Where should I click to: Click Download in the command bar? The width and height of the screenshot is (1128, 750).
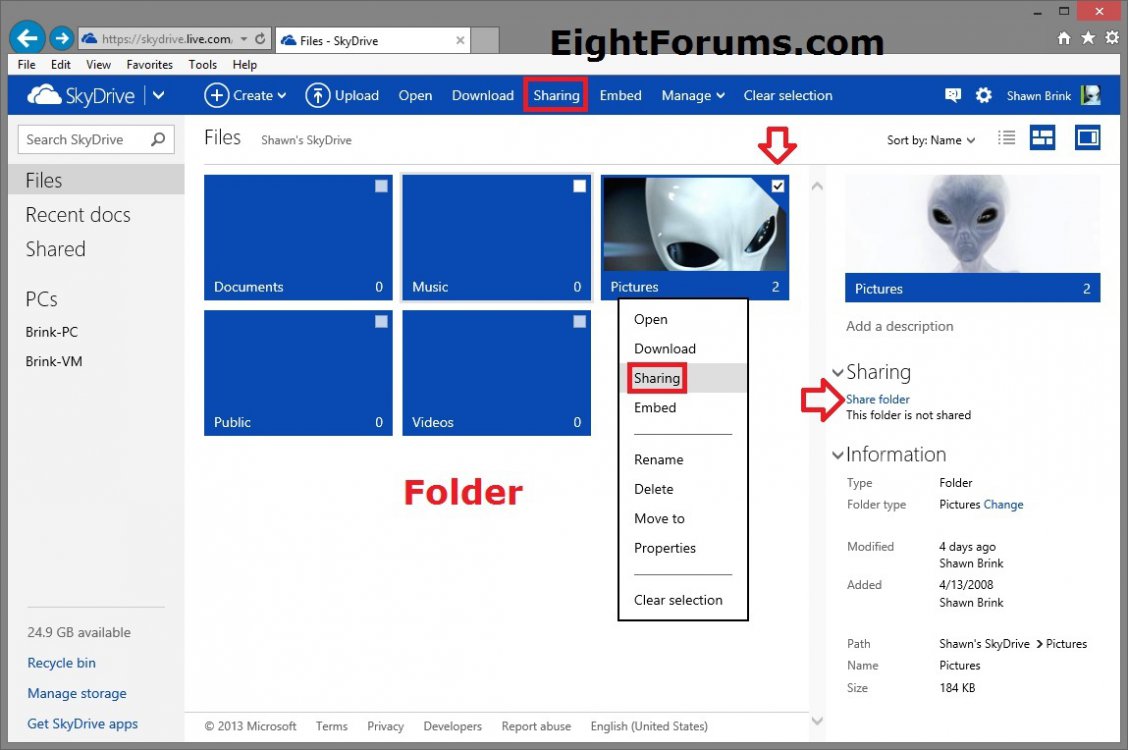click(483, 96)
